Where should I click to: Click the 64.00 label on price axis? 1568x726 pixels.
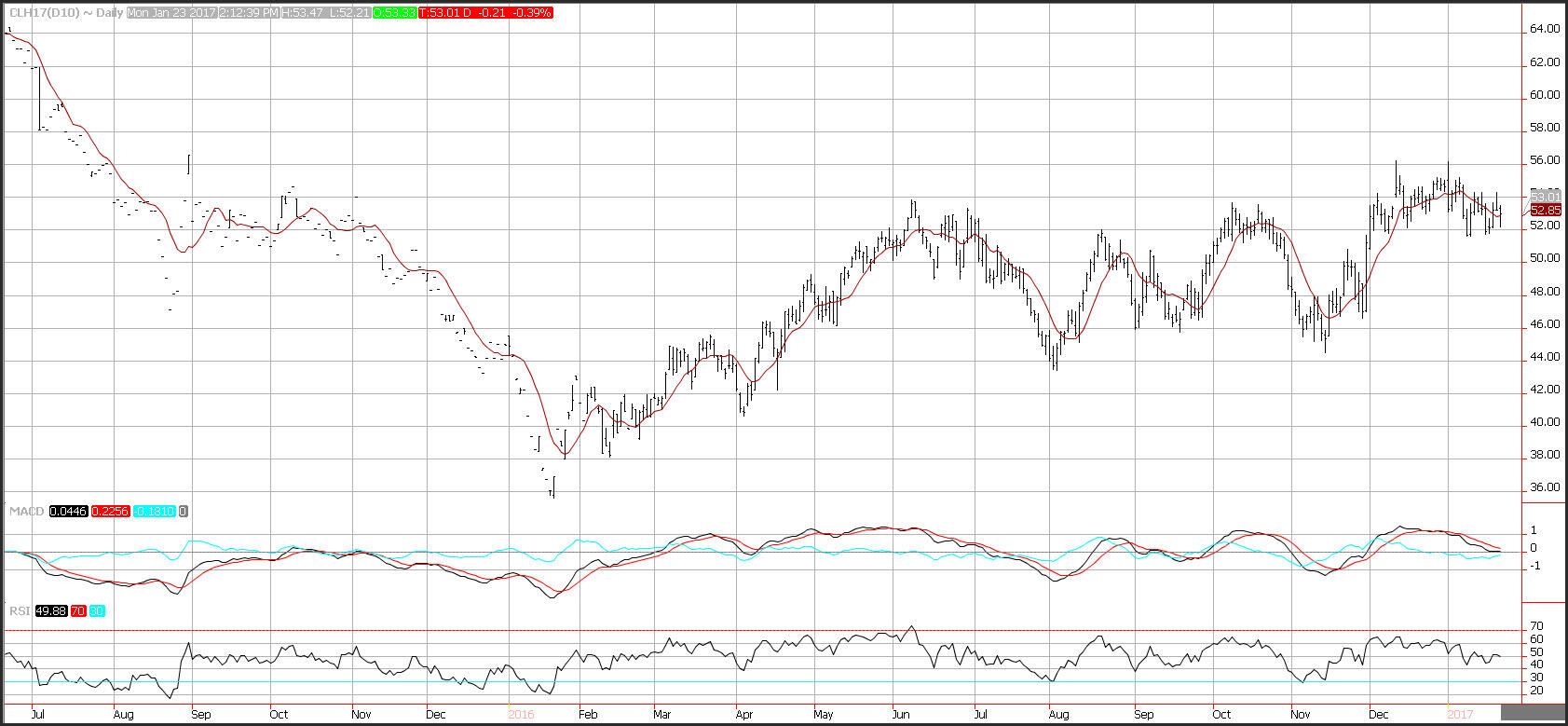(x=1544, y=30)
